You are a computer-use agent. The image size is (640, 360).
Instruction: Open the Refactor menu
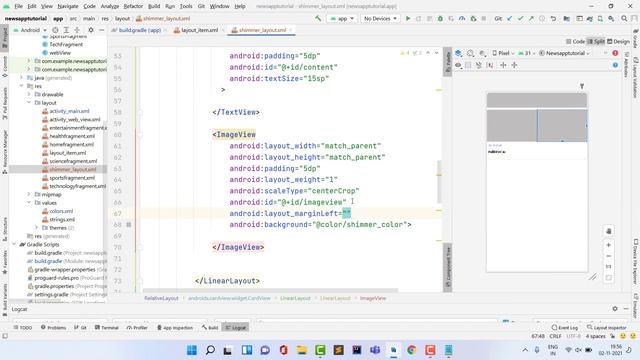click(x=133, y=6)
